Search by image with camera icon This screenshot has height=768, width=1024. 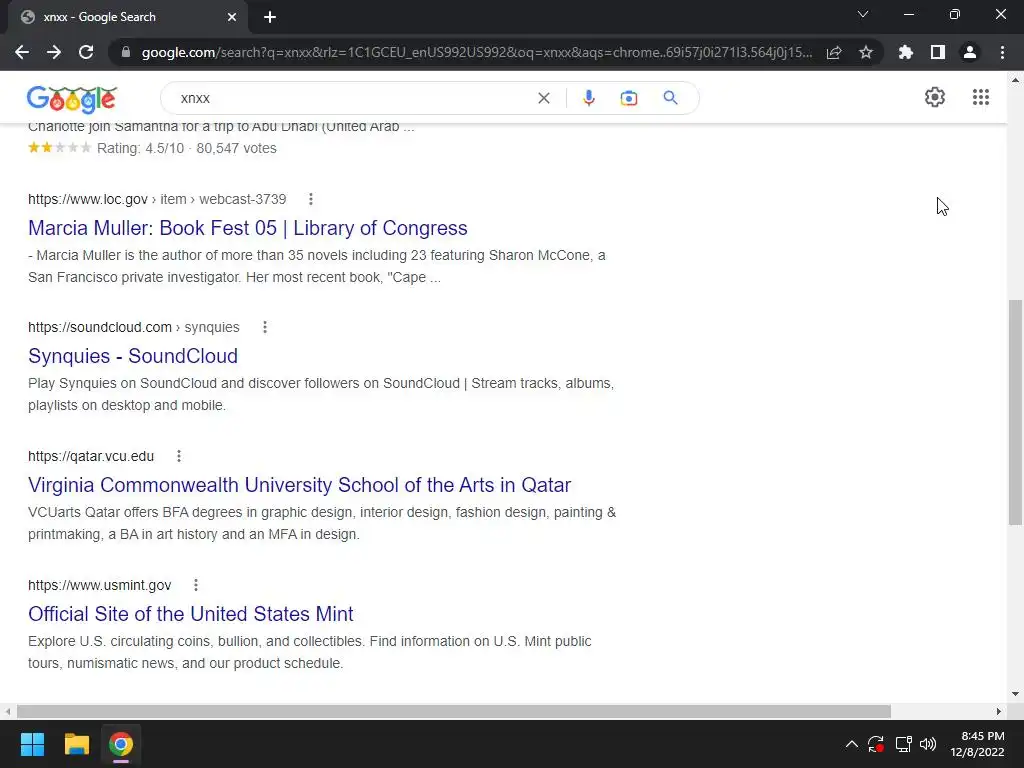coord(629,98)
